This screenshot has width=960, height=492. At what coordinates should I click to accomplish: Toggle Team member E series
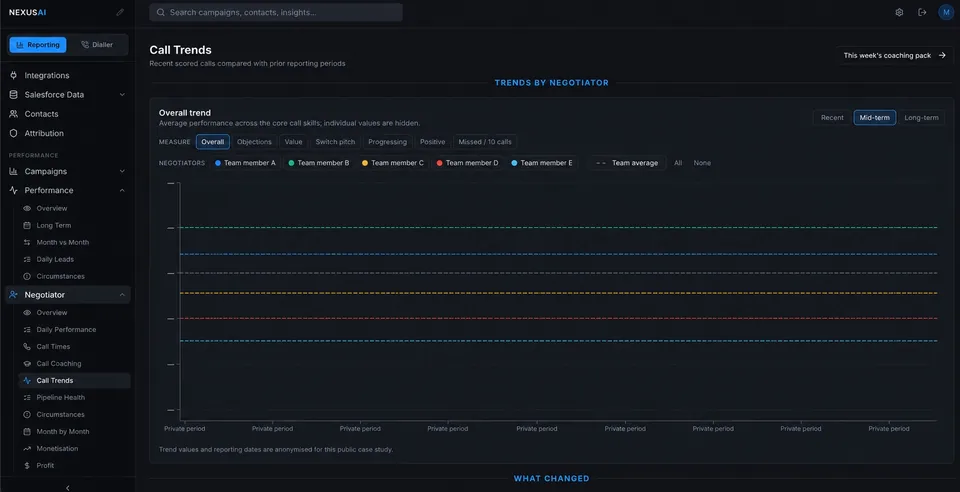542,163
